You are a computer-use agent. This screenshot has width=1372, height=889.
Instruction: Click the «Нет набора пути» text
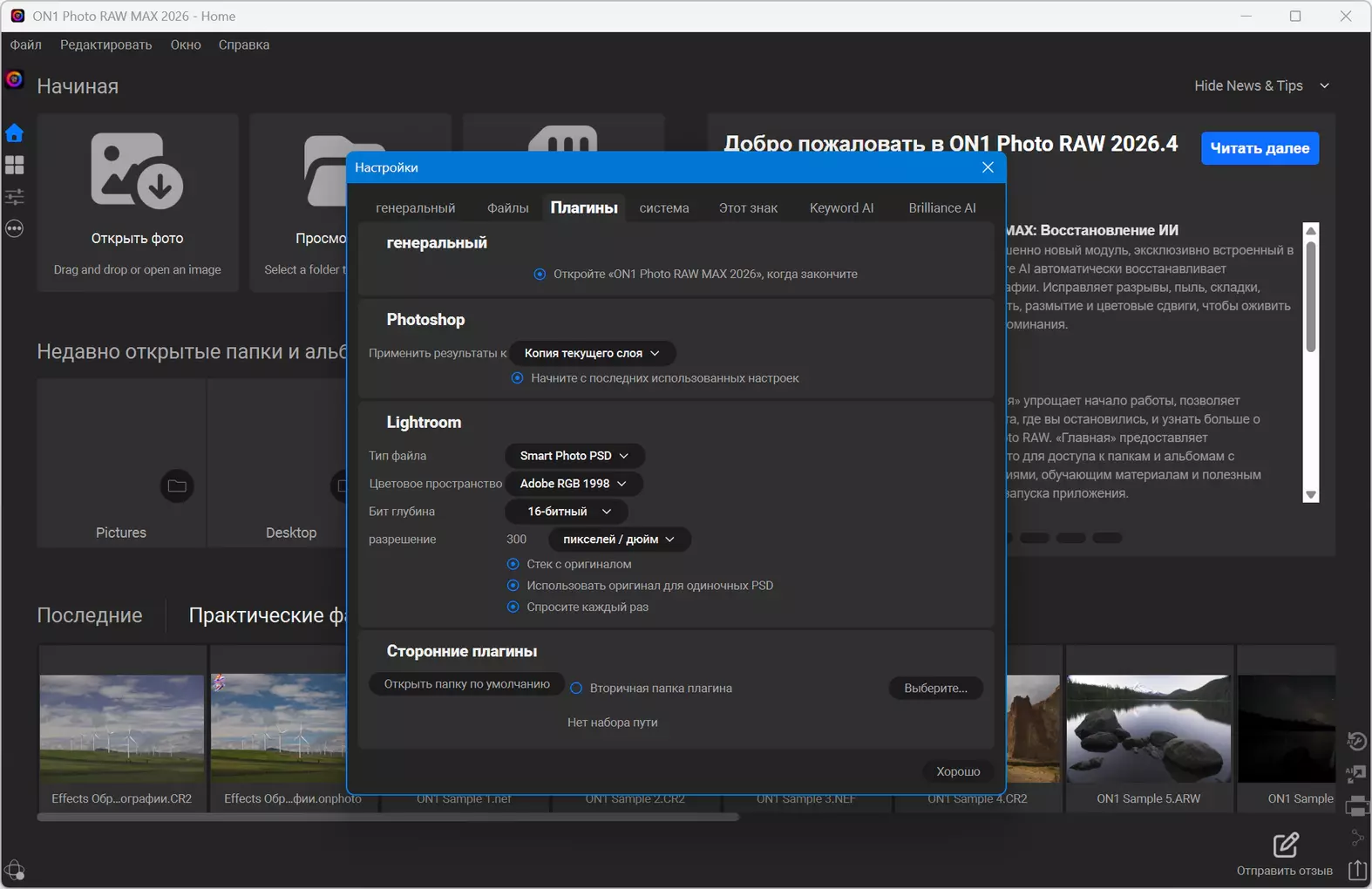(x=613, y=723)
